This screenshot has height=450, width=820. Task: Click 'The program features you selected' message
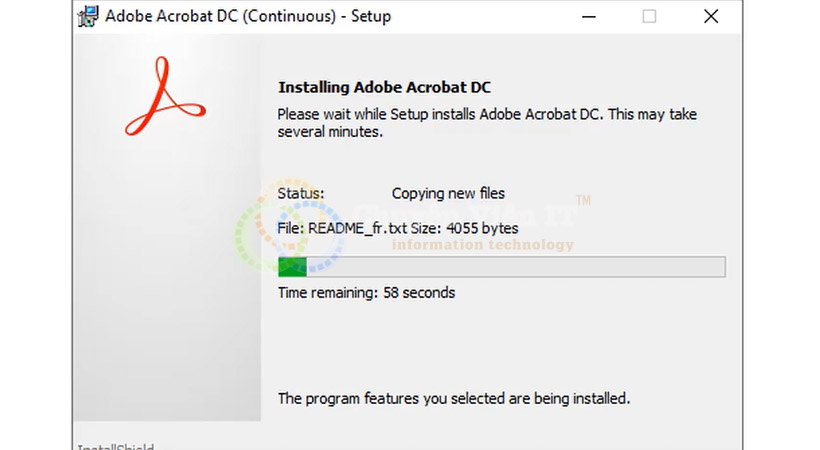click(454, 399)
